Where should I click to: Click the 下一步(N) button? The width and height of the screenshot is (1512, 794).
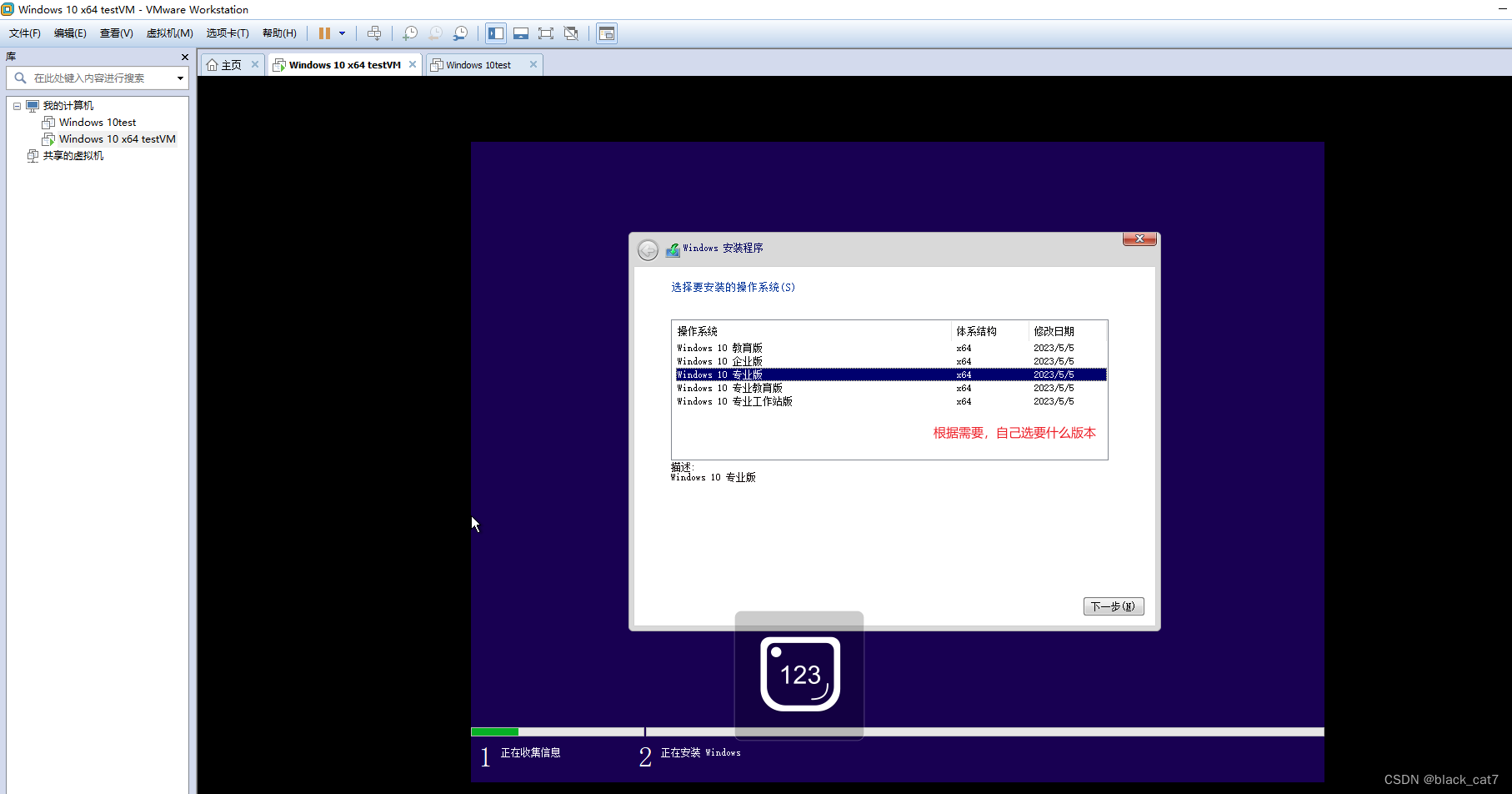[1113, 606]
